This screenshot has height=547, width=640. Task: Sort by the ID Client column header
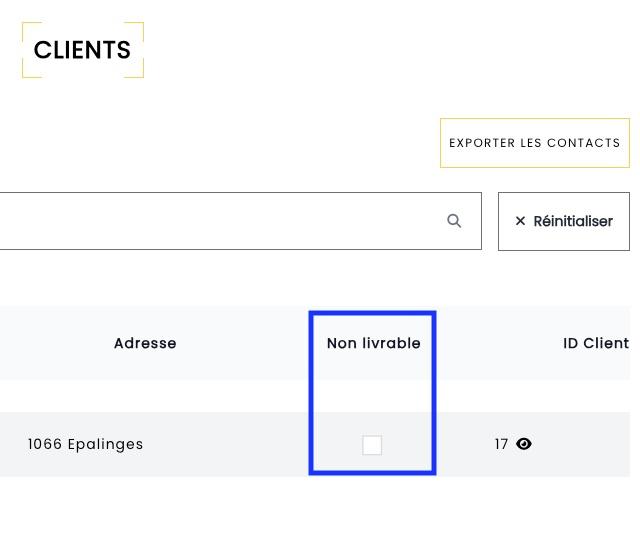click(x=595, y=343)
